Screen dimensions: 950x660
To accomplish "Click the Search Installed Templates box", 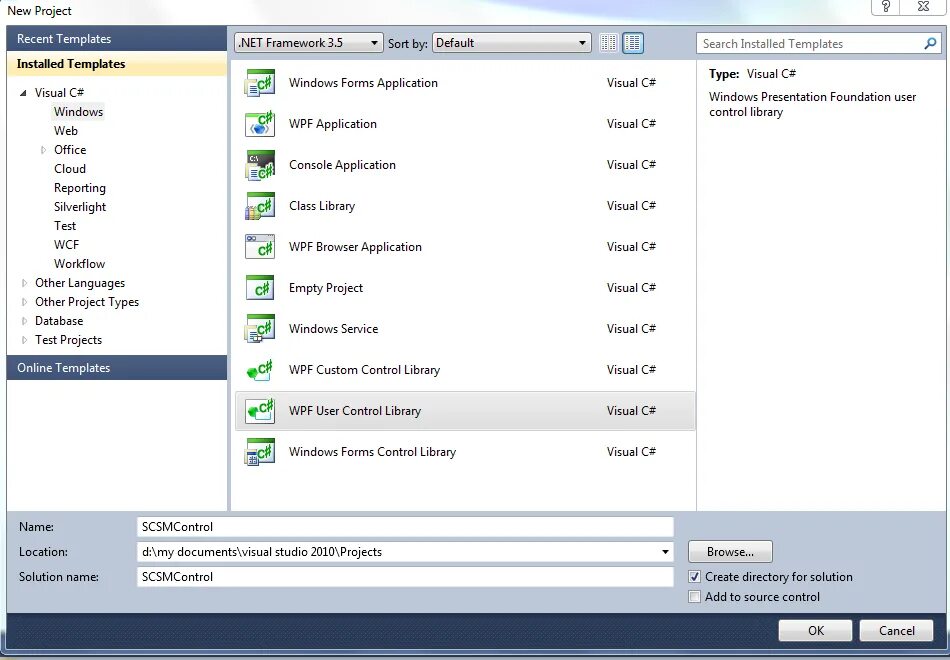I will point(817,44).
